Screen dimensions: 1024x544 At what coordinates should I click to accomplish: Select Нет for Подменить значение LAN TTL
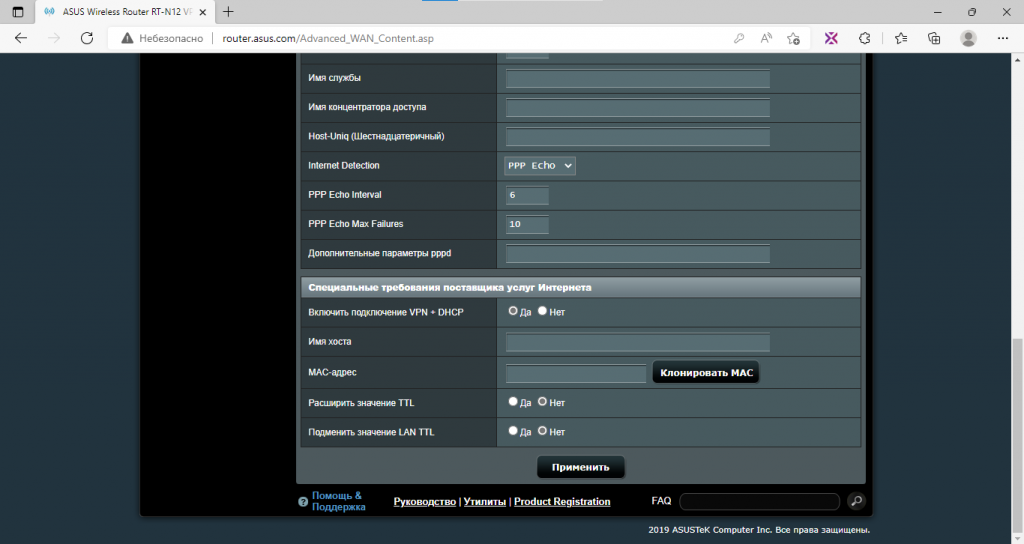[542, 431]
